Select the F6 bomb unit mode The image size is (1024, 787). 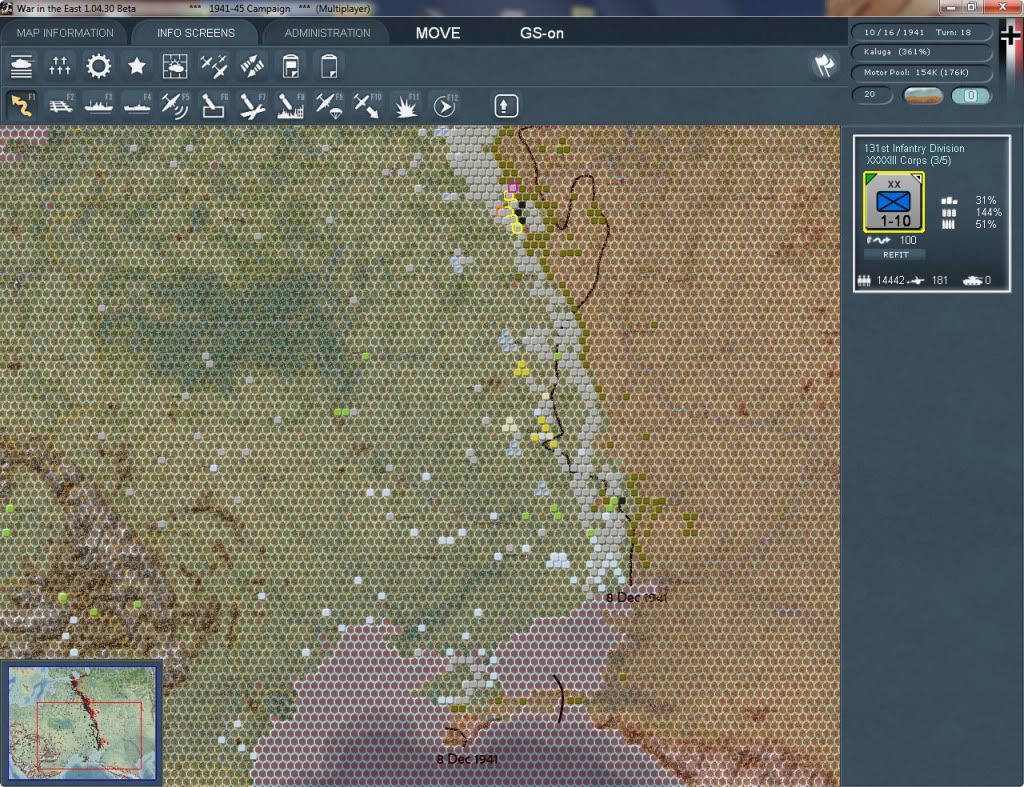[214, 106]
